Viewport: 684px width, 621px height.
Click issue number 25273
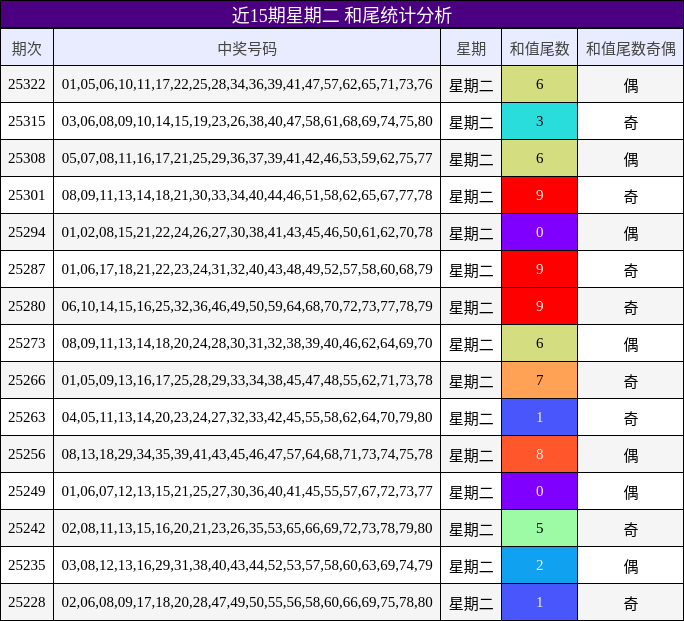(x=27, y=343)
